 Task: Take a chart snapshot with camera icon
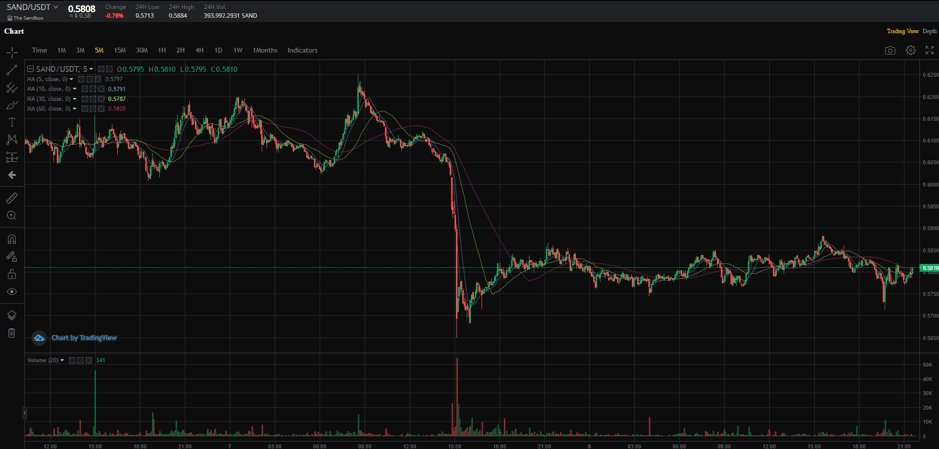click(890, 50)
